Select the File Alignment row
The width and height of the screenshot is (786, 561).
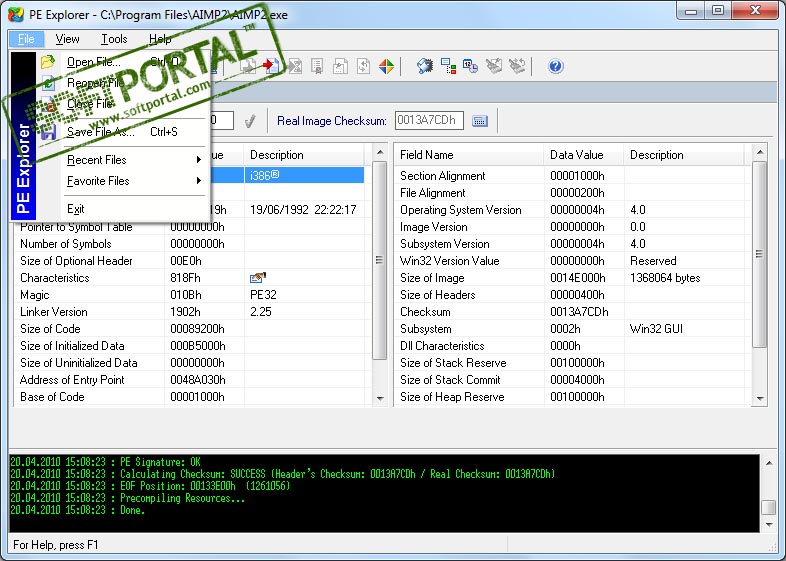[x=573, y=193]
